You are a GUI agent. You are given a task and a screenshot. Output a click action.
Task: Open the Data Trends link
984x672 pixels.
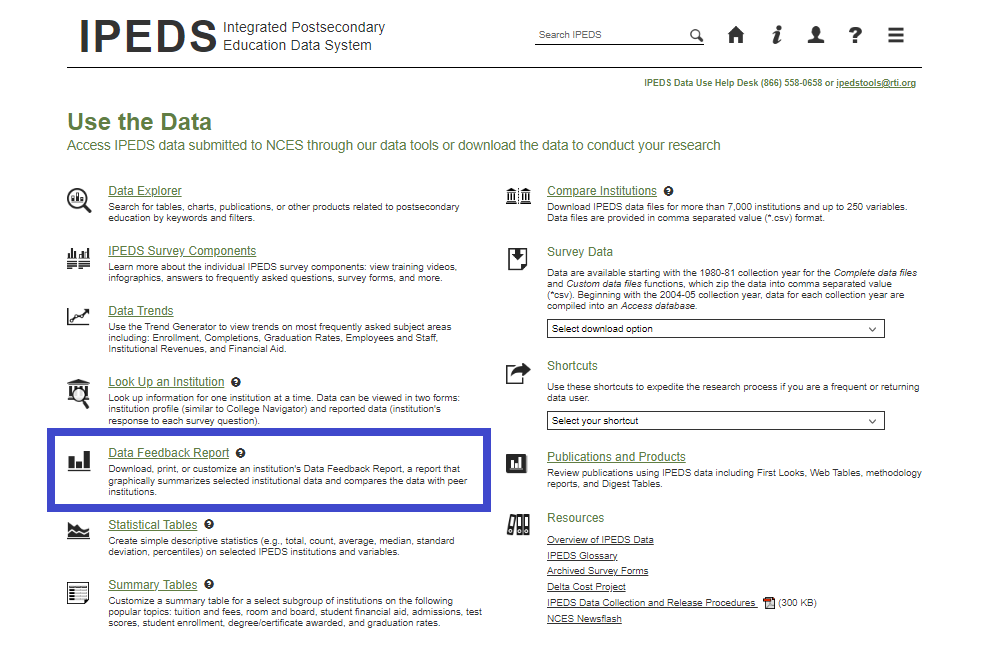[x=141, y=311]
